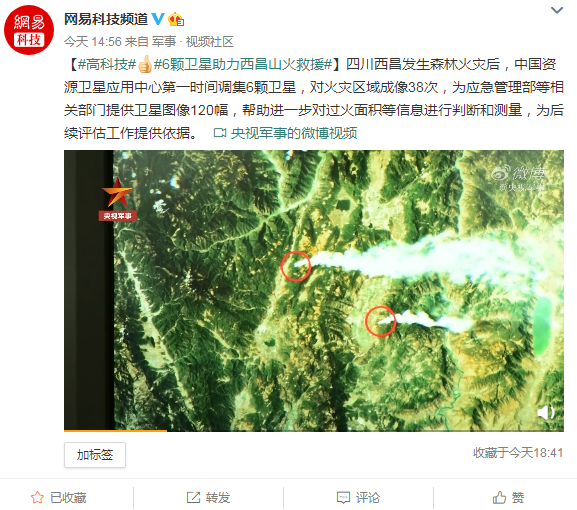Click the video camera icon before 央视军事
The height and width of the screenshot is (510, 577).
(x=220, y=133)
